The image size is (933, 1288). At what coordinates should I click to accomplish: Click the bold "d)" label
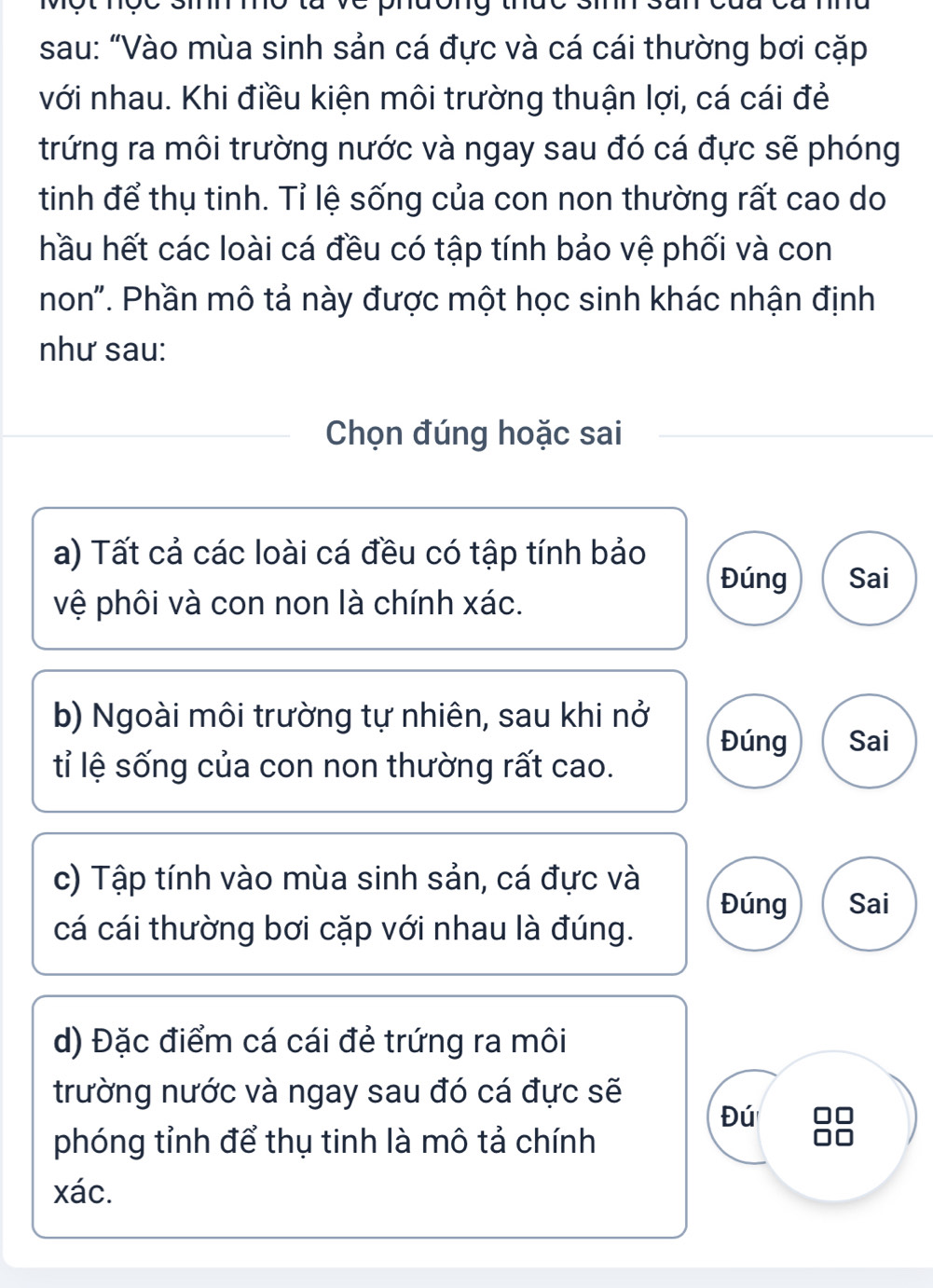click(69, 1041)
